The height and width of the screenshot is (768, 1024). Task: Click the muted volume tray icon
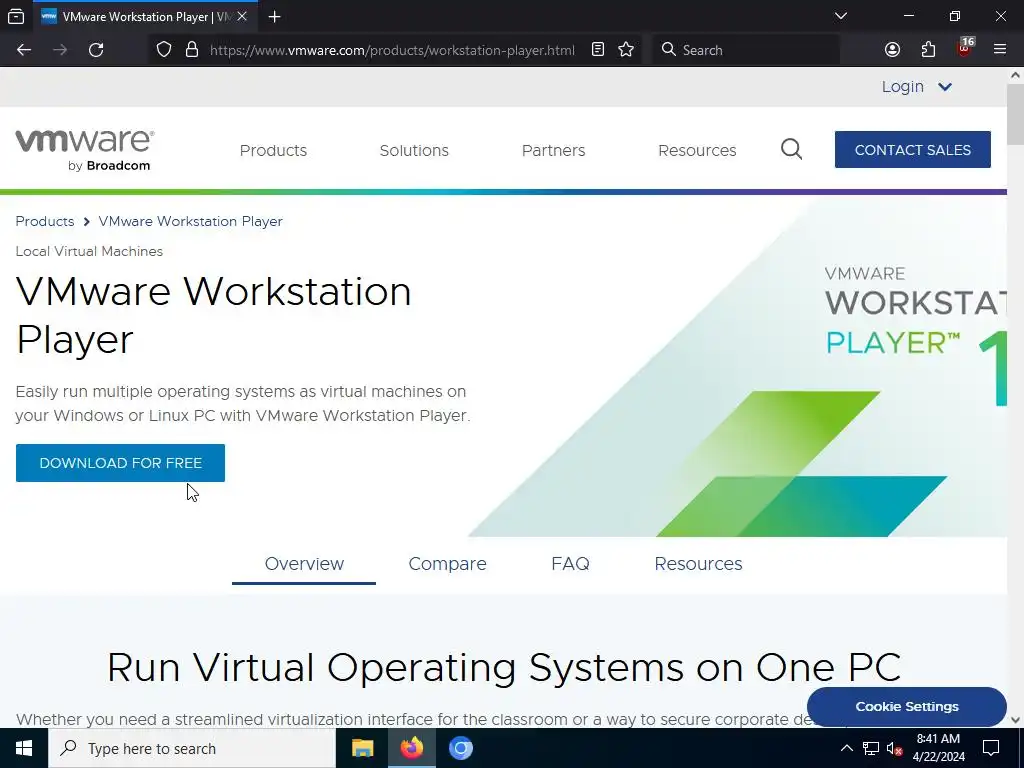pos(894,748)
